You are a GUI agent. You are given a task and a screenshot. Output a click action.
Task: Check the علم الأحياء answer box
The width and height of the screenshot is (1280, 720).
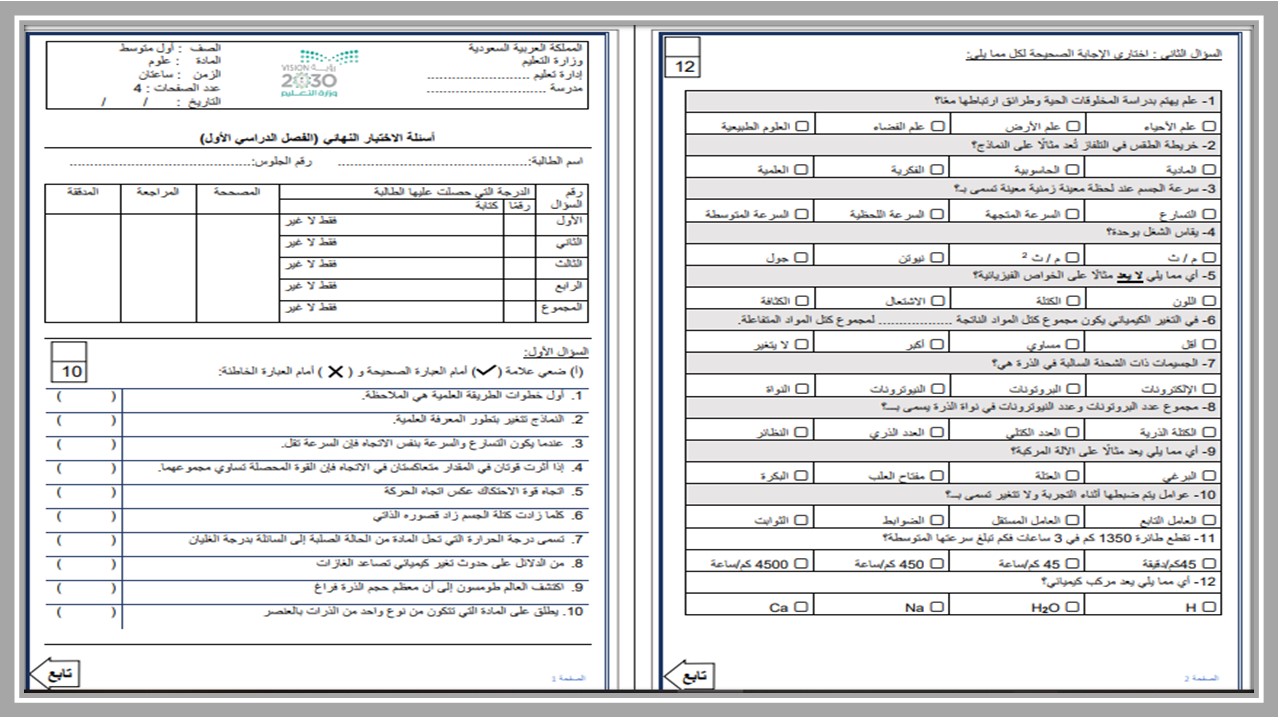coord(1209,126)
